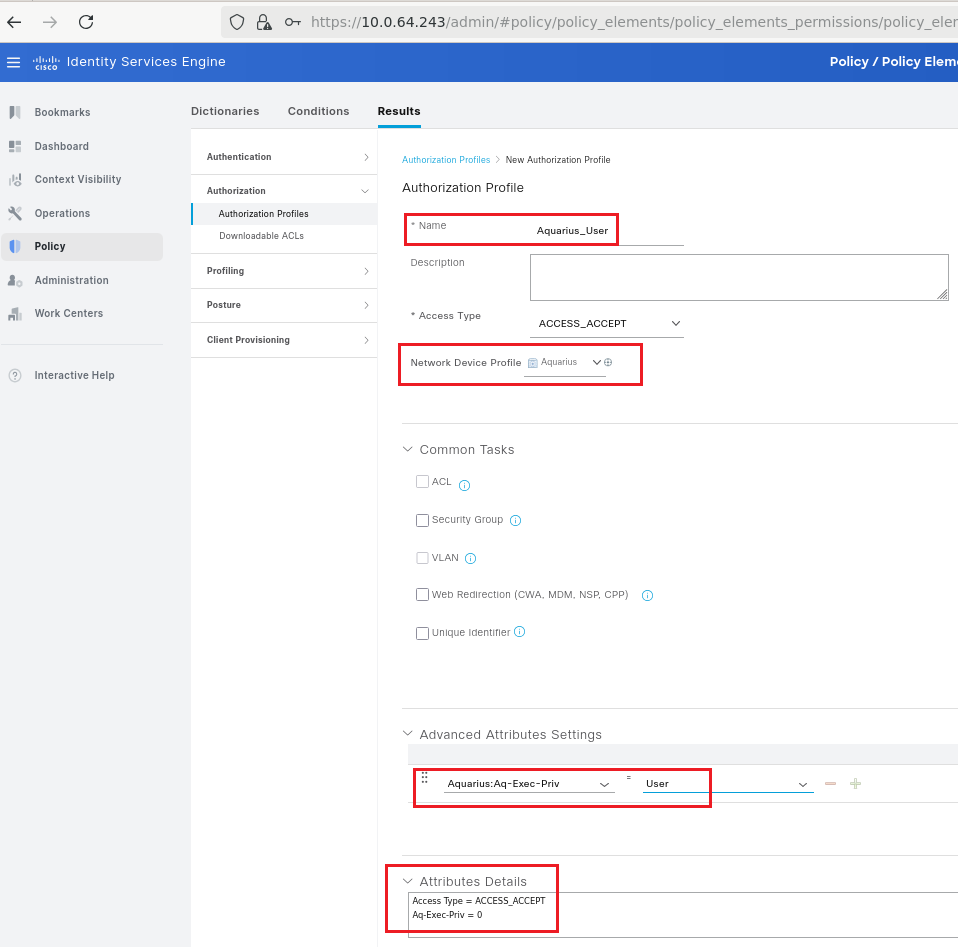Click the Description text area

click(739, 278)
